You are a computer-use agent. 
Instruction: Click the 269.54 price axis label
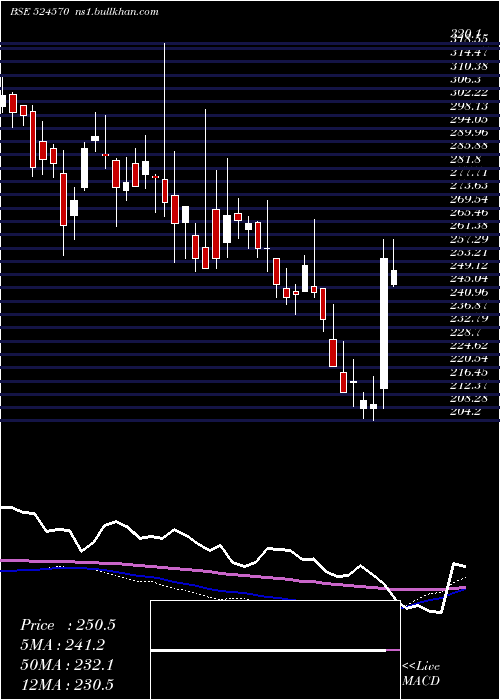coord(468,199)
